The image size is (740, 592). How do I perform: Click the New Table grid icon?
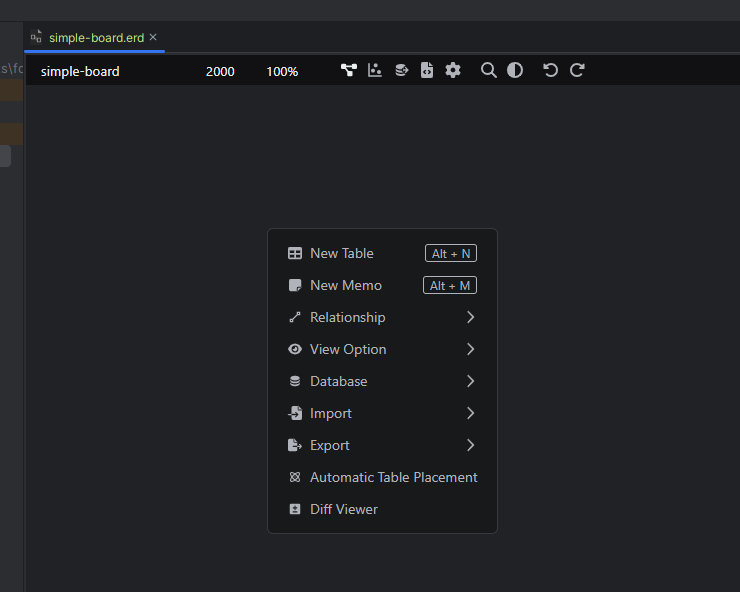pyautogui.click(x=295, y=254)
